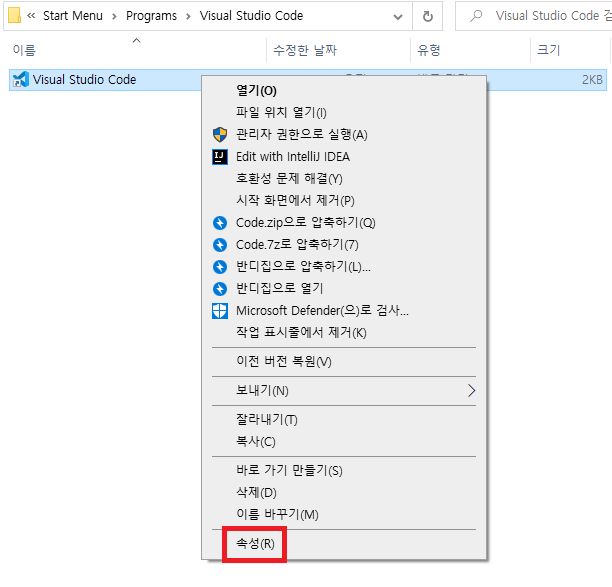Open the address bar history dropdown

(x=398, y=16)
